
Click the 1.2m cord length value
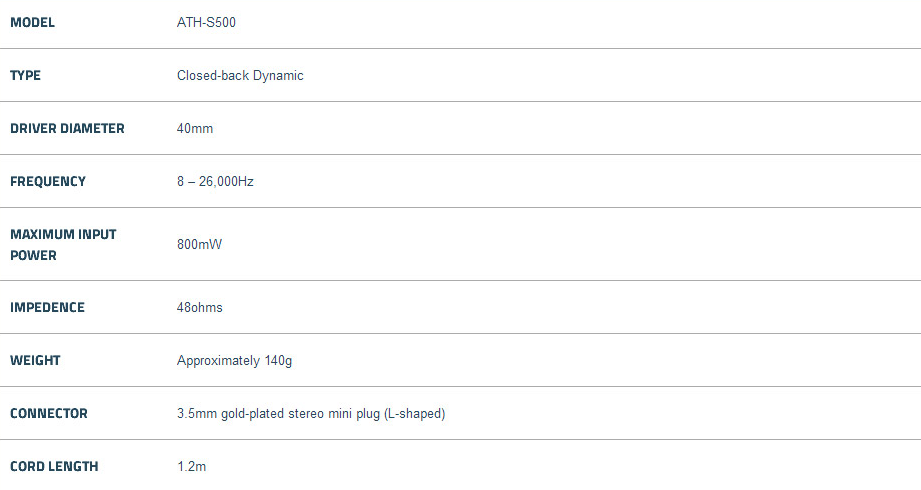point(191,466)
